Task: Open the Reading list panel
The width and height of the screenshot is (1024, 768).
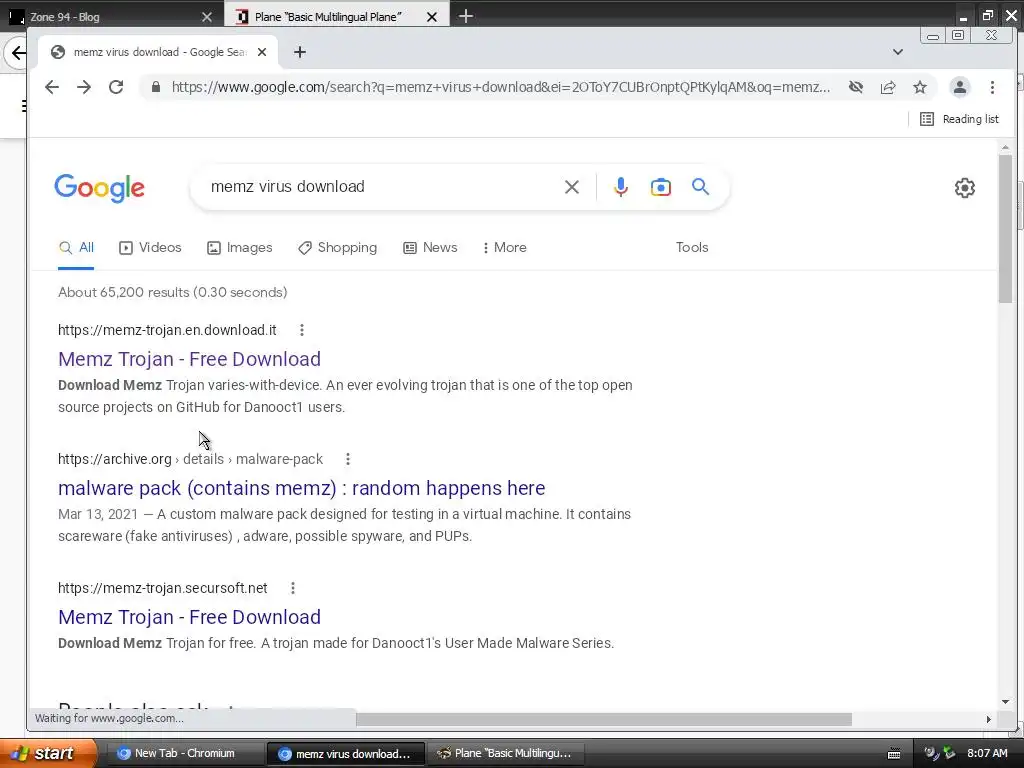Action: [959, 119]
